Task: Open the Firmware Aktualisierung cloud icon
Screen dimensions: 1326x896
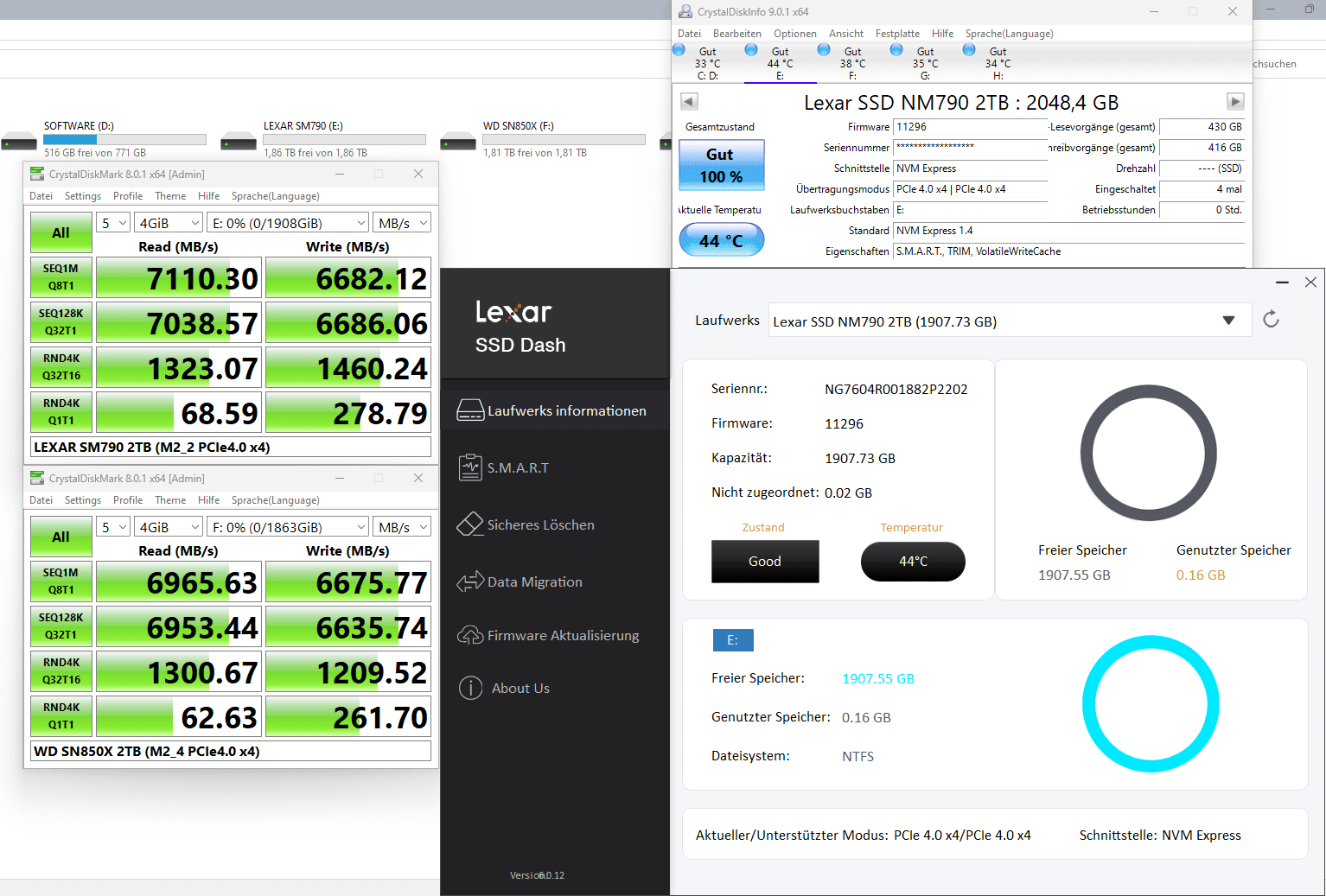Action: click(470, 635)
